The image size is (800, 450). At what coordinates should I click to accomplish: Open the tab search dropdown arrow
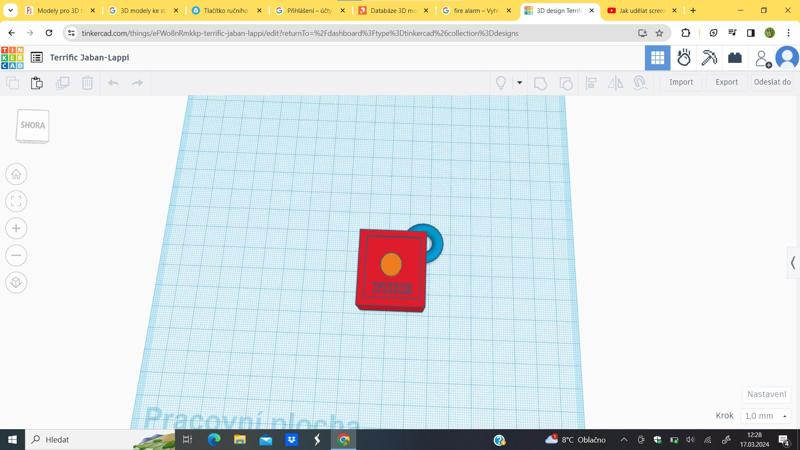(x=10, y=11)
